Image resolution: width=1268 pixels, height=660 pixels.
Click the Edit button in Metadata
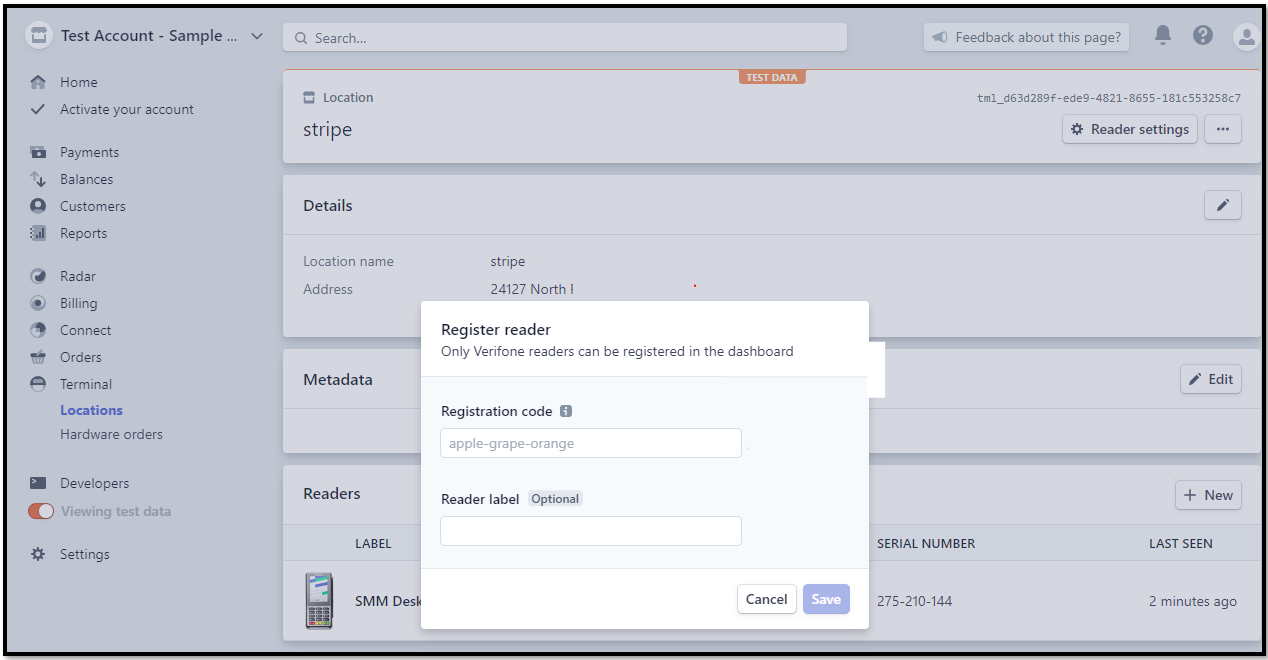1211,379
